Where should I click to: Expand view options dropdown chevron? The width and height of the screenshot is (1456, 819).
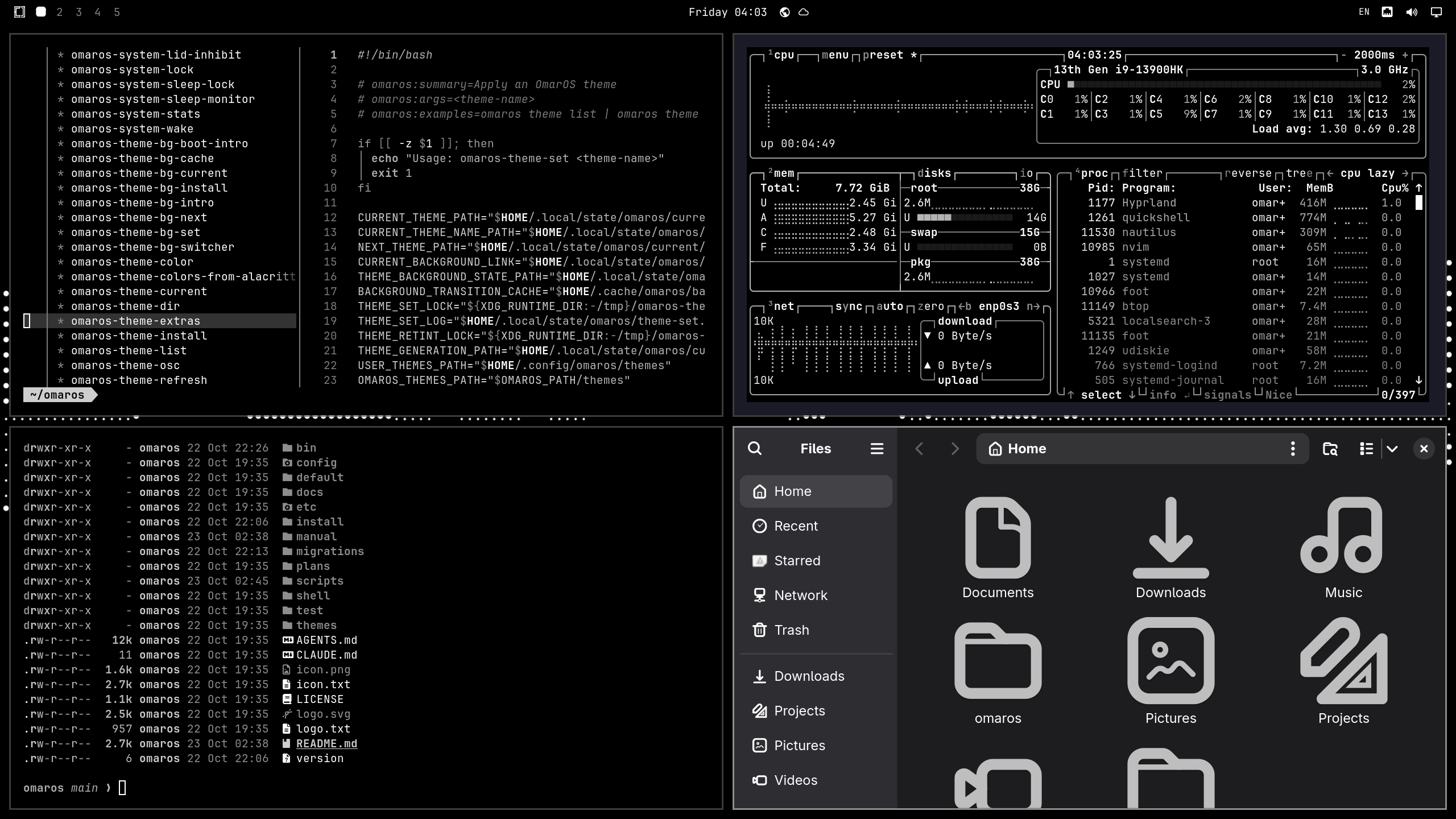(1392, 449)
